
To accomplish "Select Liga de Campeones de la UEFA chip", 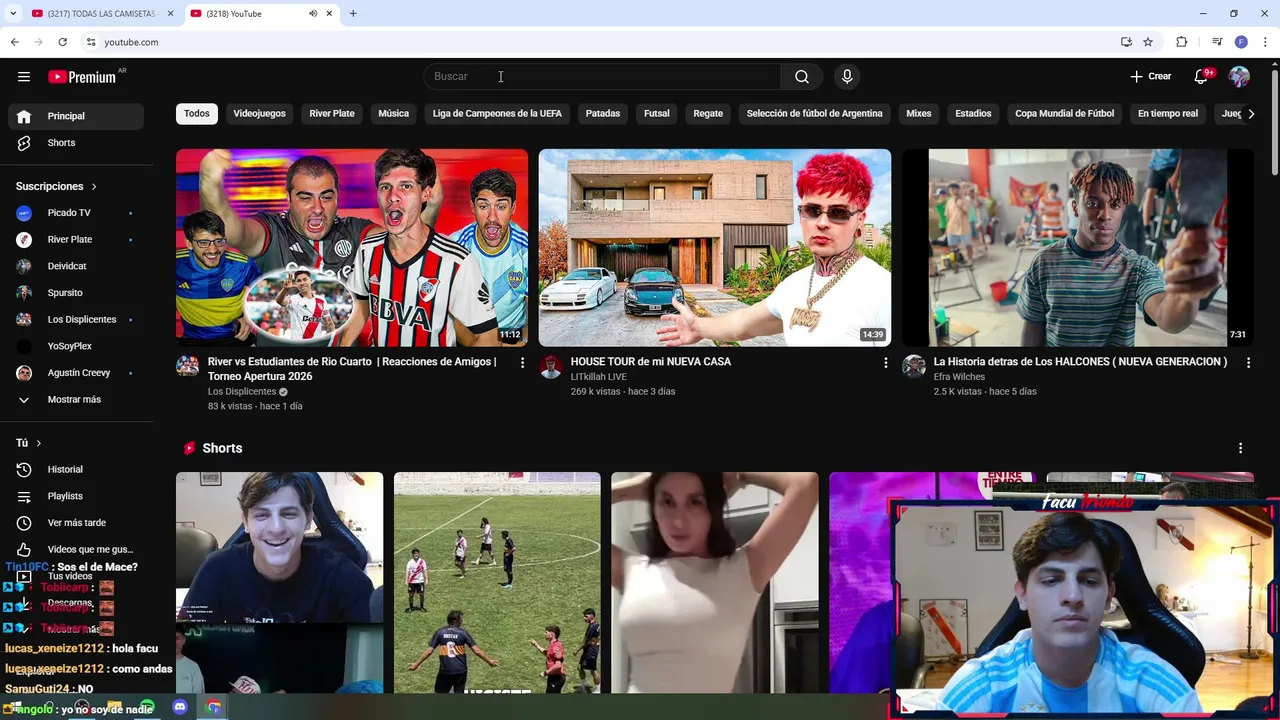I will (x=497, y=114).
